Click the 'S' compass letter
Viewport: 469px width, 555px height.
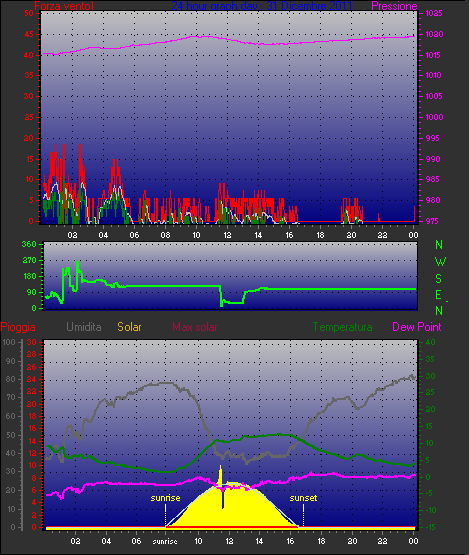[x=439, y=279]
